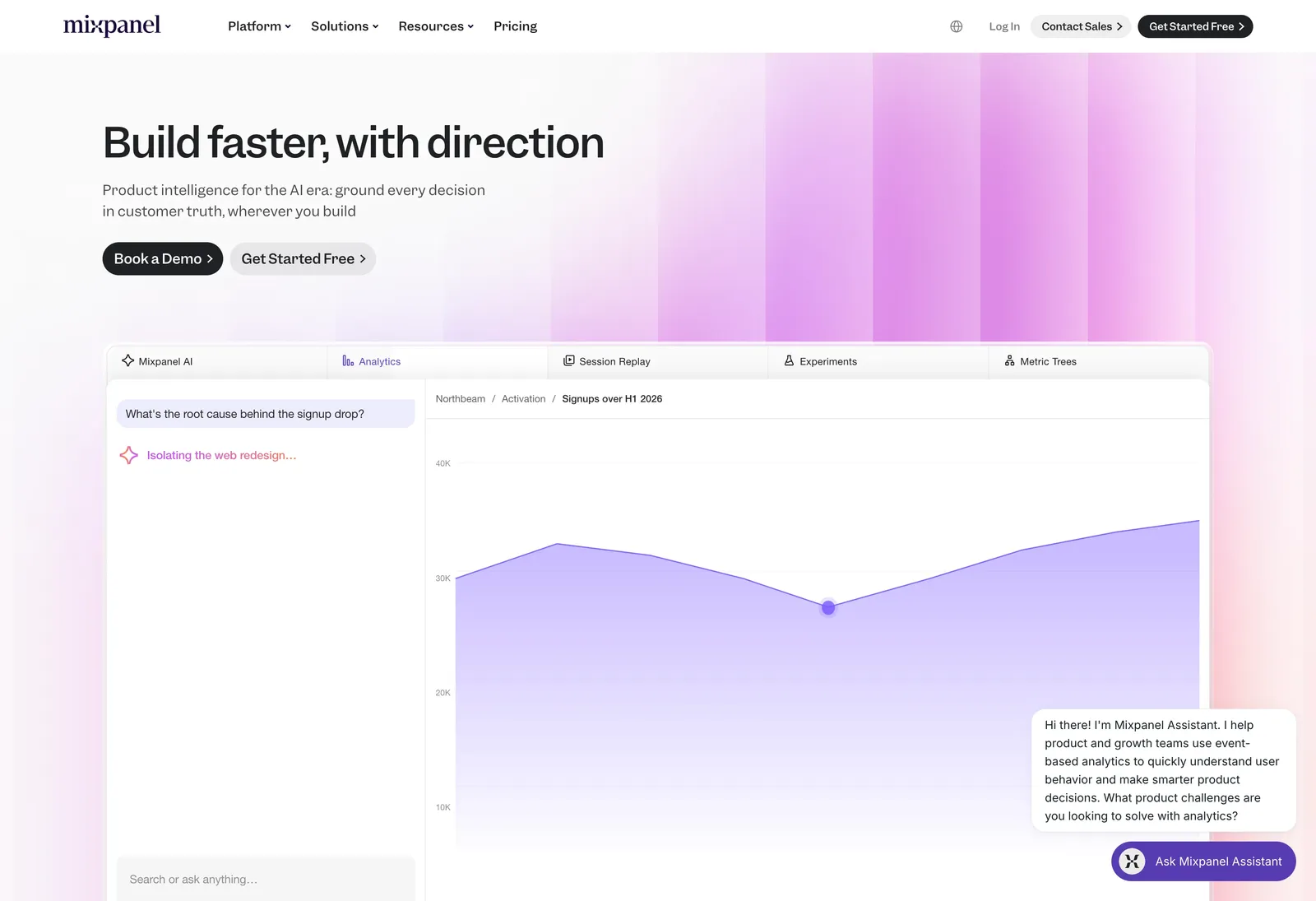Click header Get Started Free button

tap(1195, 26)
